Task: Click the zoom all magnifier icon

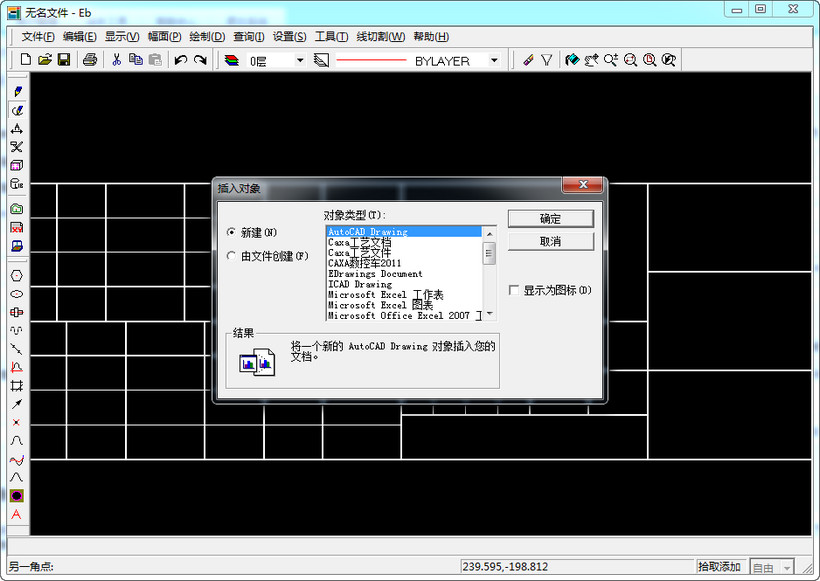Action: point(669,60)
